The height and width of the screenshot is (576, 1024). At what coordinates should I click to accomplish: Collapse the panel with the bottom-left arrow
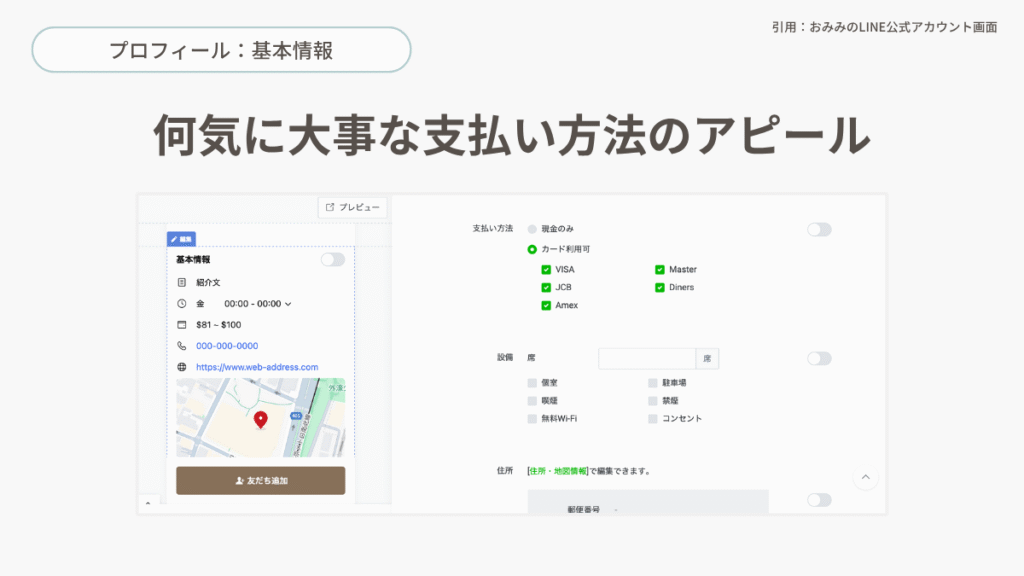[148, 503]
